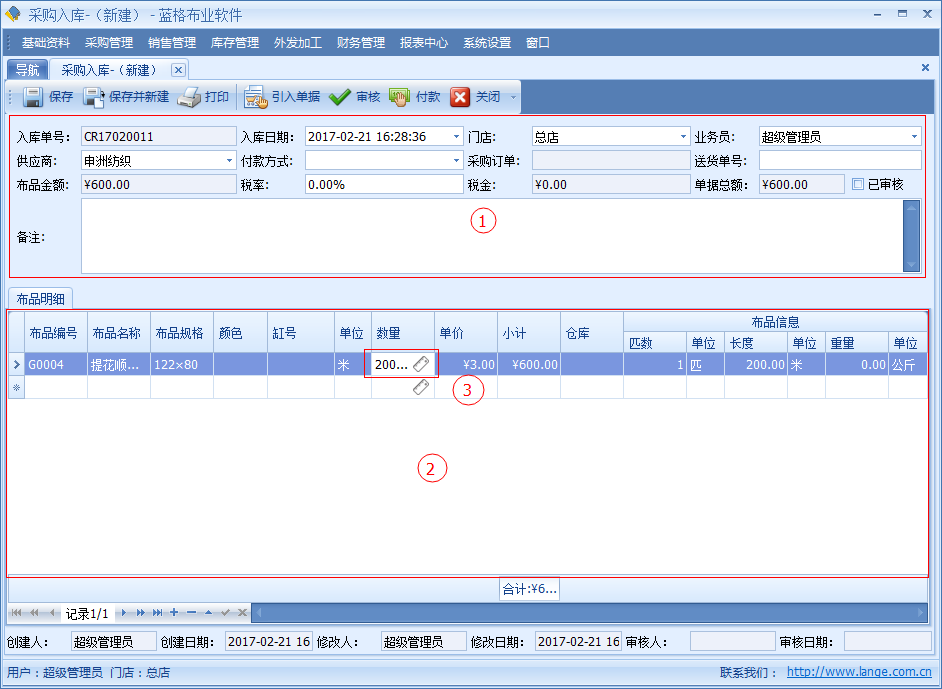The image size is (942, 689).
Task: Open the 门店 store dropdown
Action: coord(684,137)
